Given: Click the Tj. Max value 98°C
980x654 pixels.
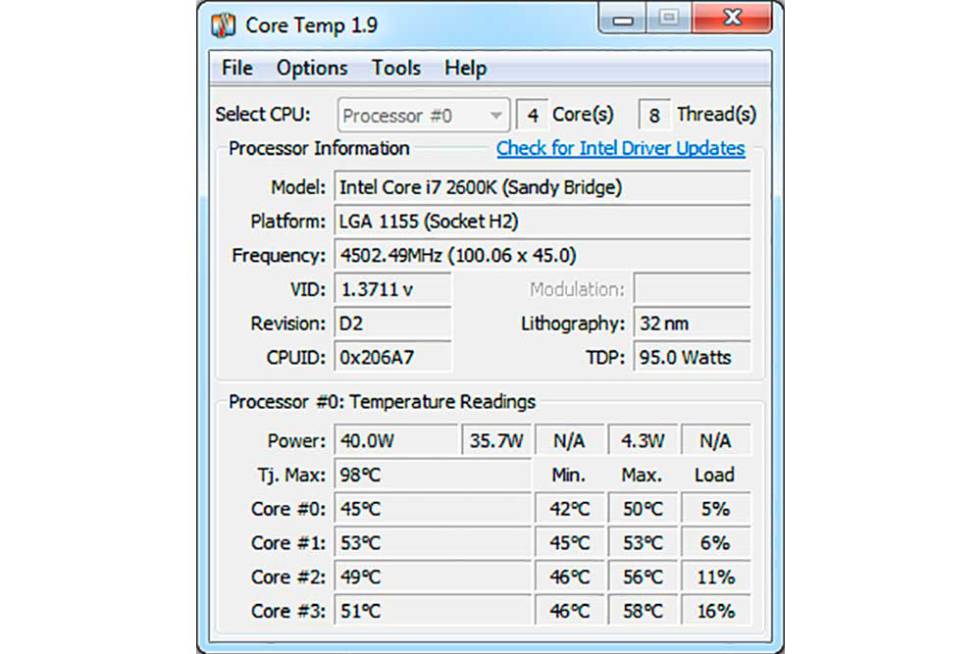Looking at the screenshot, I should coord(432,475).
